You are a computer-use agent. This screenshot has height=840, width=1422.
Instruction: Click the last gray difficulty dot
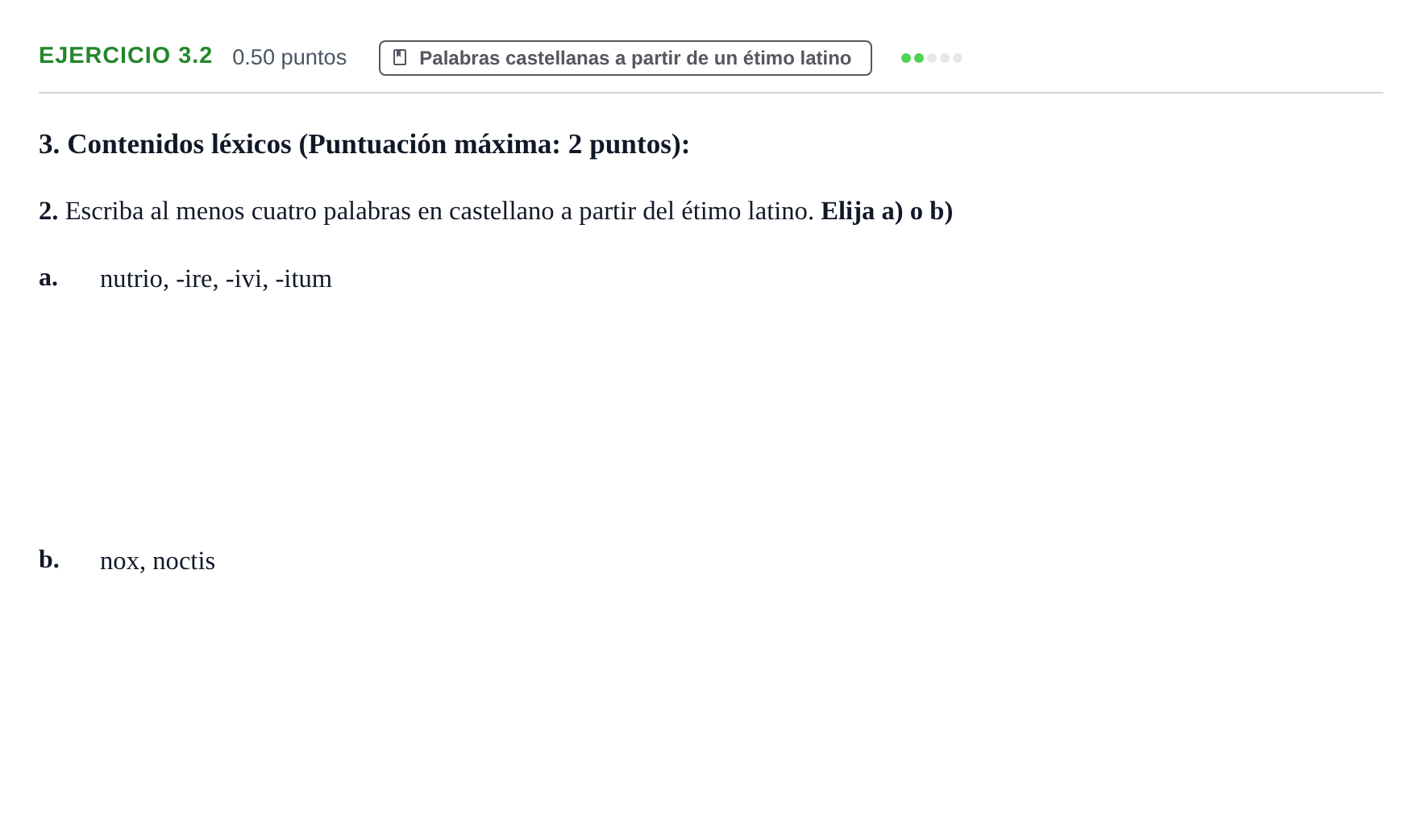coord(958,58)
